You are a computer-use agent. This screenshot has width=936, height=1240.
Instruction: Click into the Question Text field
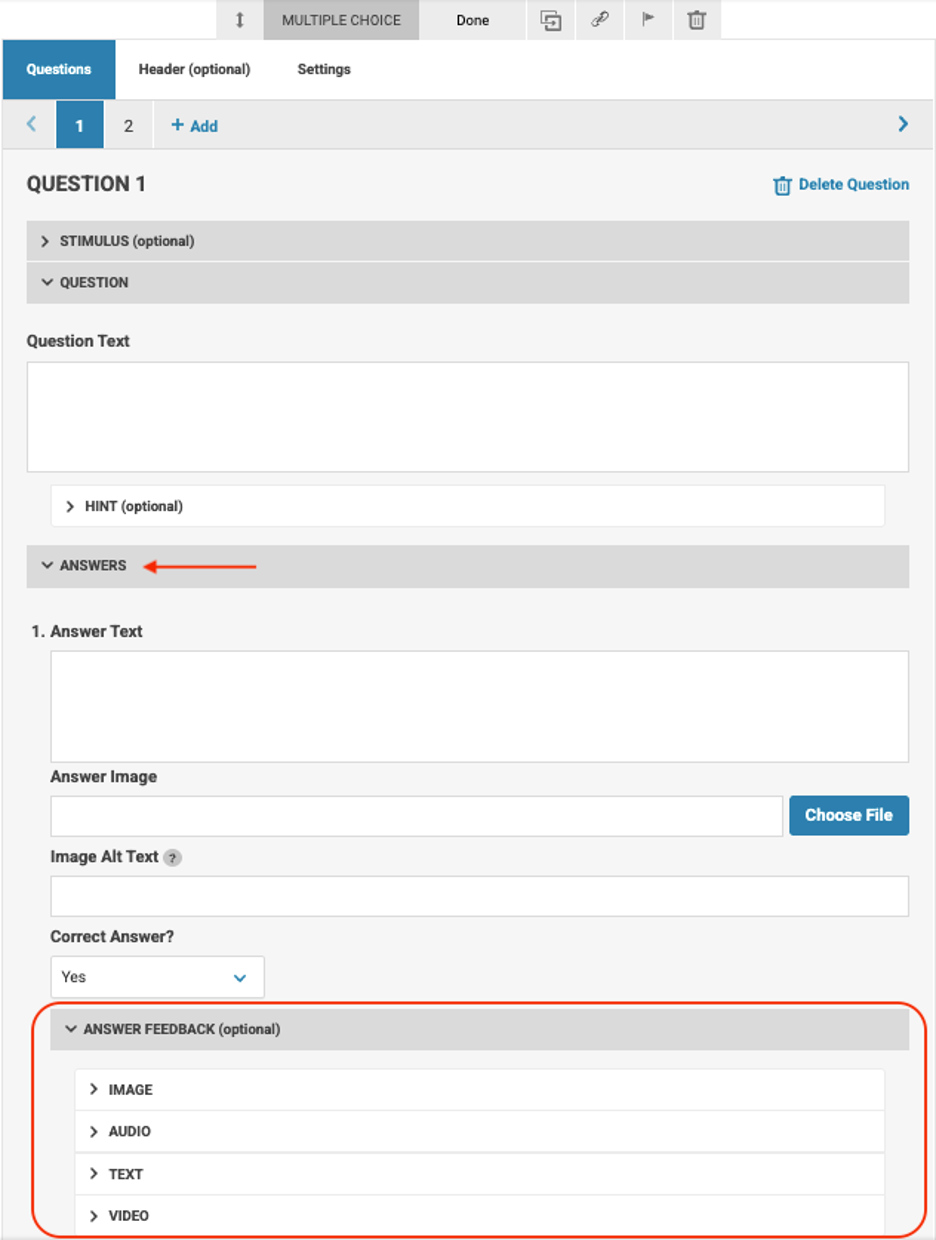(x=468, y=417)
